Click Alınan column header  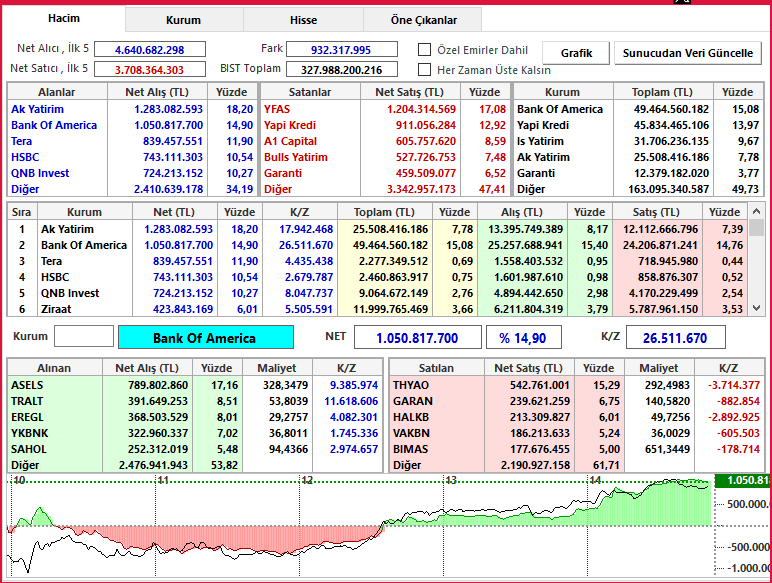[54, 368]
